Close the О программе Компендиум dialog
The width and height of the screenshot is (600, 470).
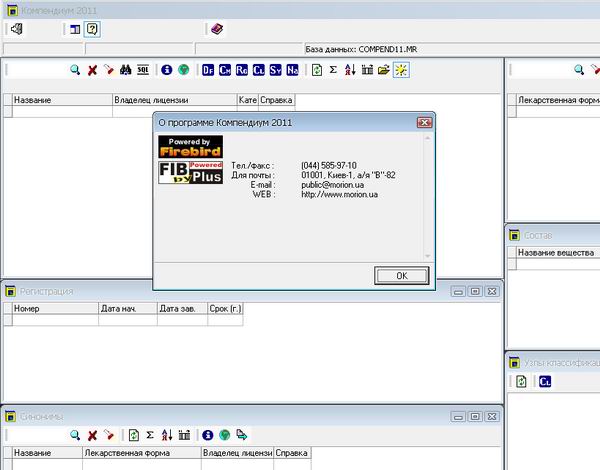(424, 122)
